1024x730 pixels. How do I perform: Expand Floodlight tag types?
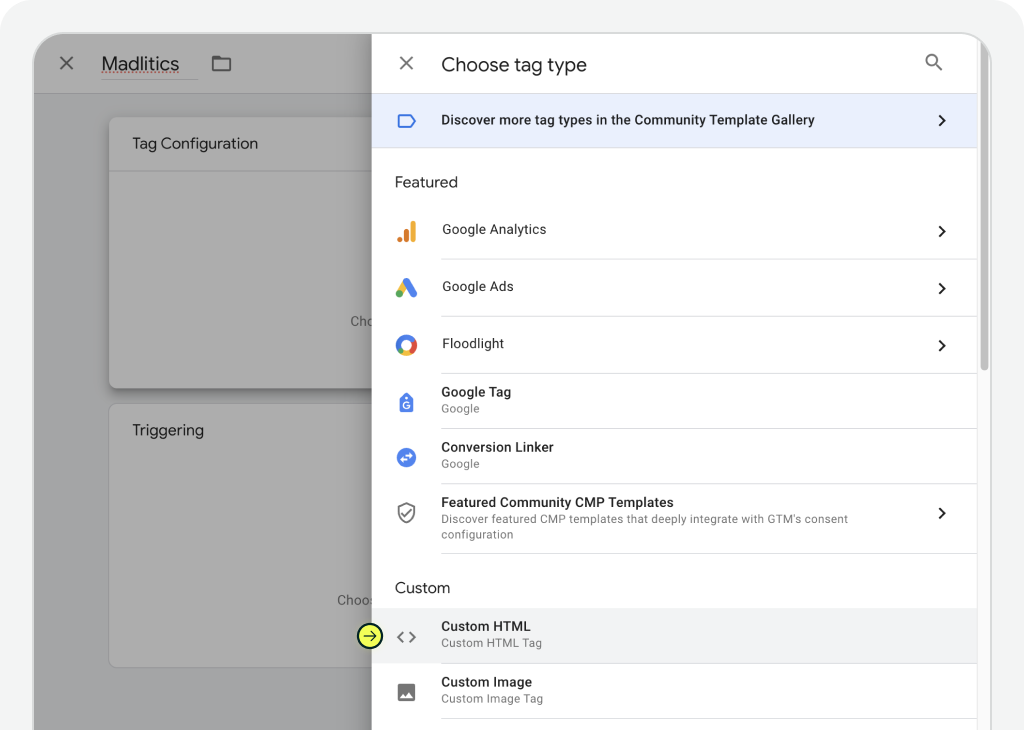(x=942, y=345)
